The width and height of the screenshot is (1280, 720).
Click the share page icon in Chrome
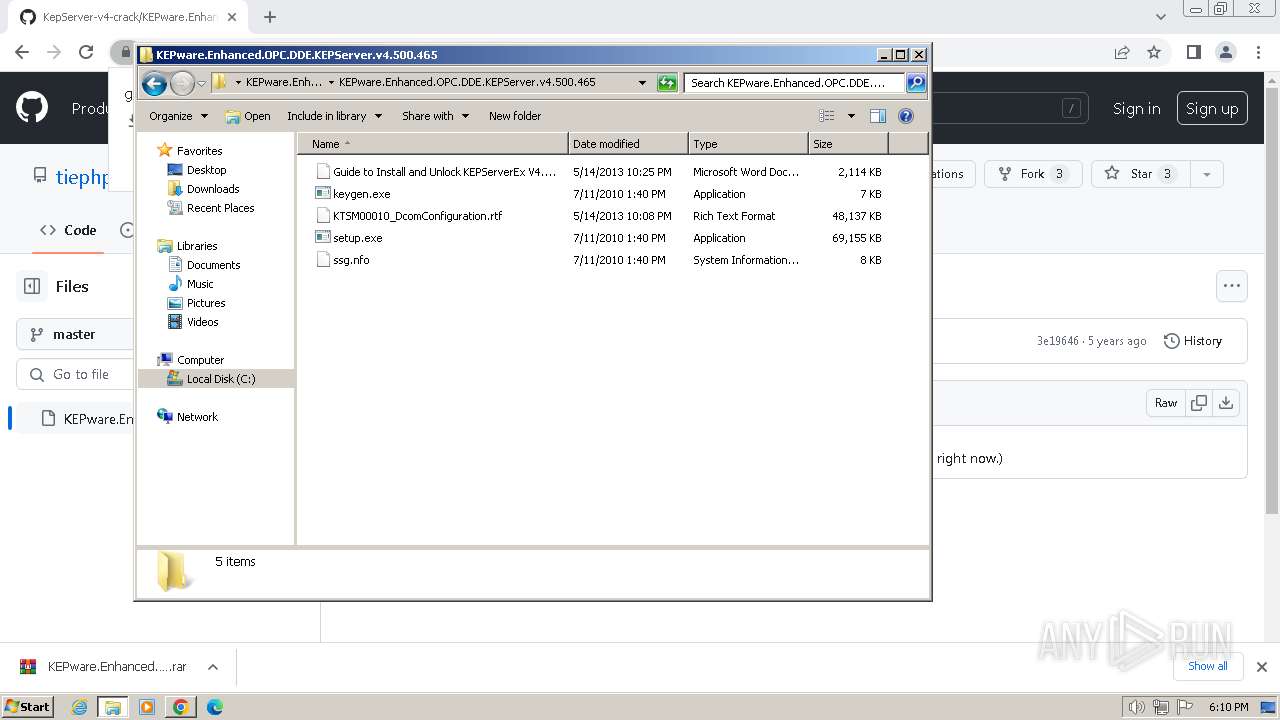[x=1122, y=52]
